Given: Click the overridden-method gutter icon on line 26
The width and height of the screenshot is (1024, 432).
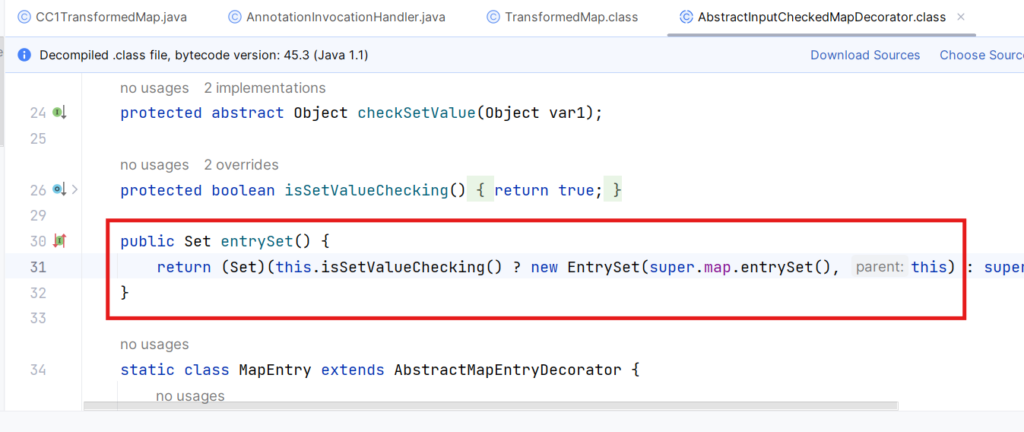Looking at the screenshot, I should (x=59, y=189).
